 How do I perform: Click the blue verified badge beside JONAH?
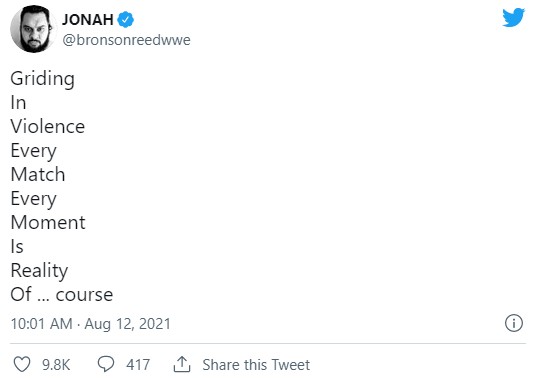tap(126, 19)
